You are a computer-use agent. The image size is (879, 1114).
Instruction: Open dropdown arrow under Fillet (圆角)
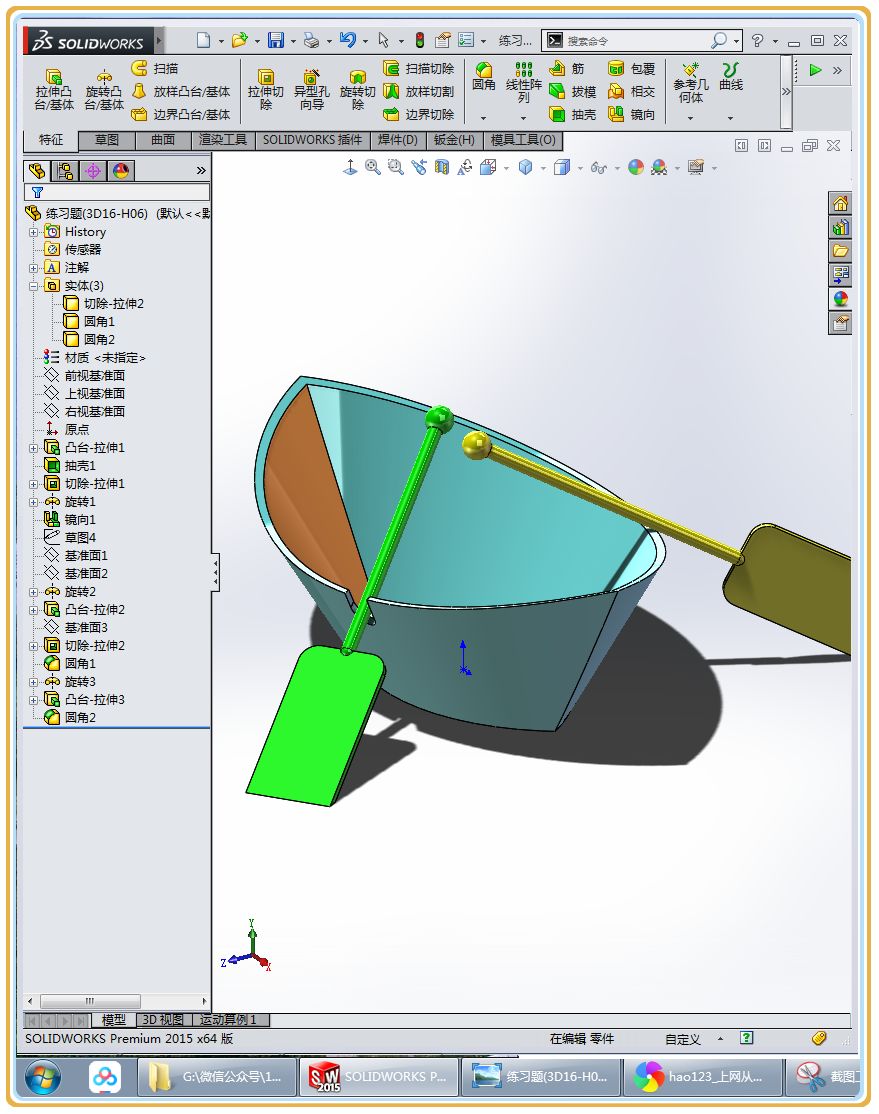pyautogui.click(x=483, y=118)
